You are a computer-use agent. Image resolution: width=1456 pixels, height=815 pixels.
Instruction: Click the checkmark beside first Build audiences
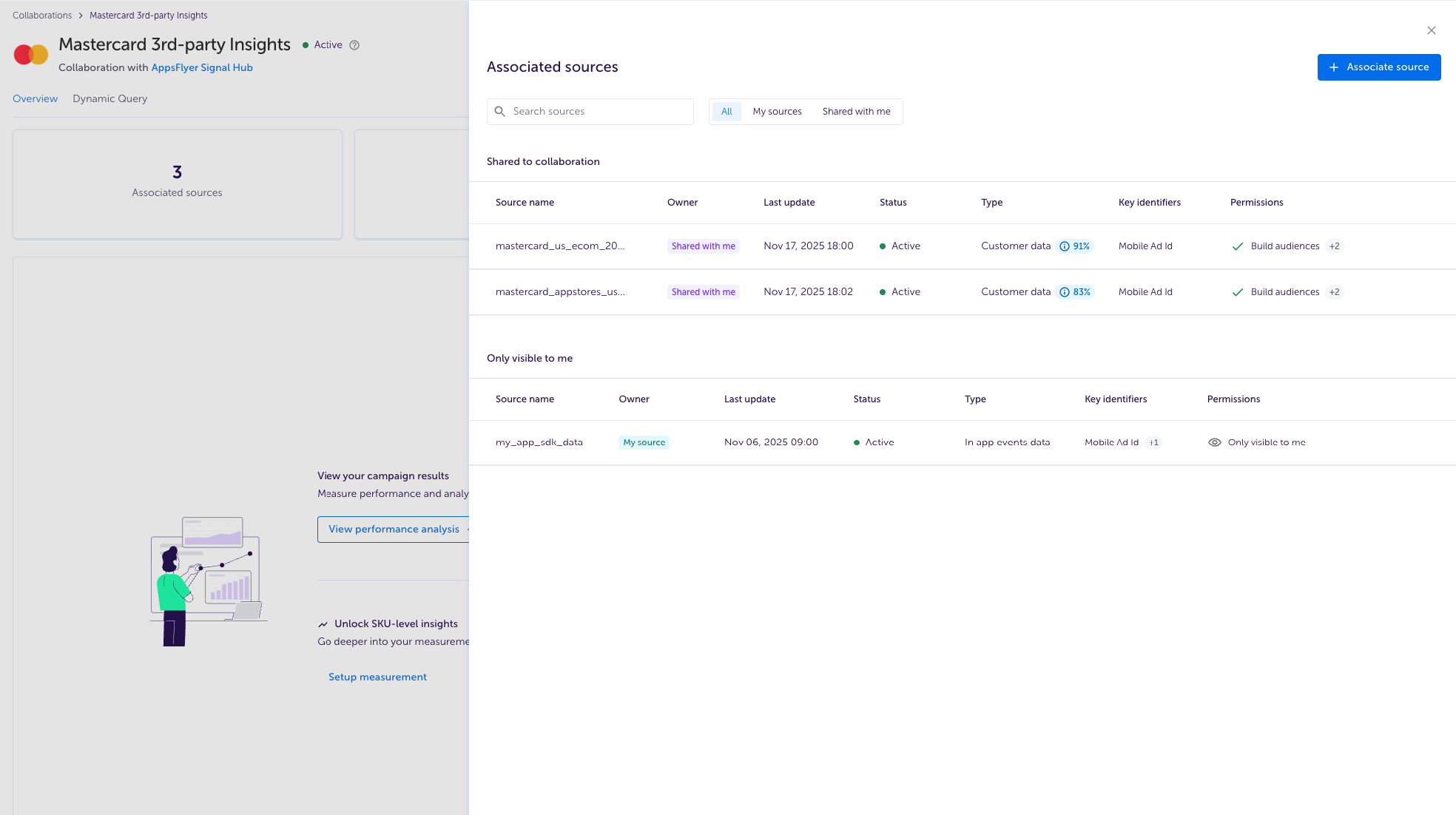pos(1237,246)
